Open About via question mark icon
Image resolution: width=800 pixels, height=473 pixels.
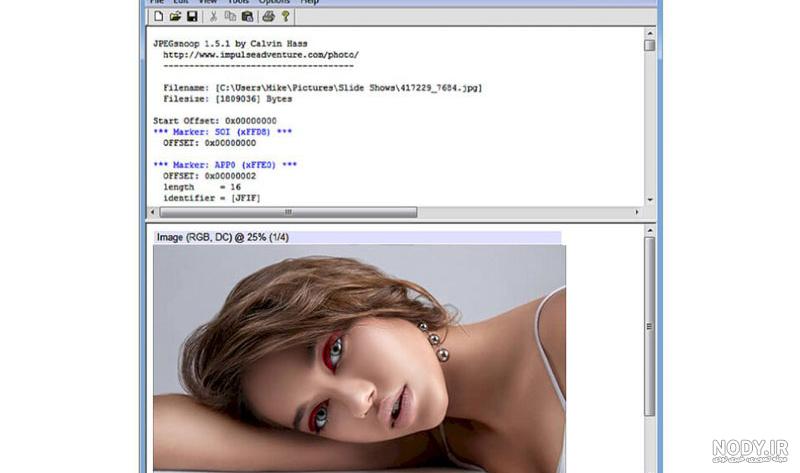tap(286, 16)
